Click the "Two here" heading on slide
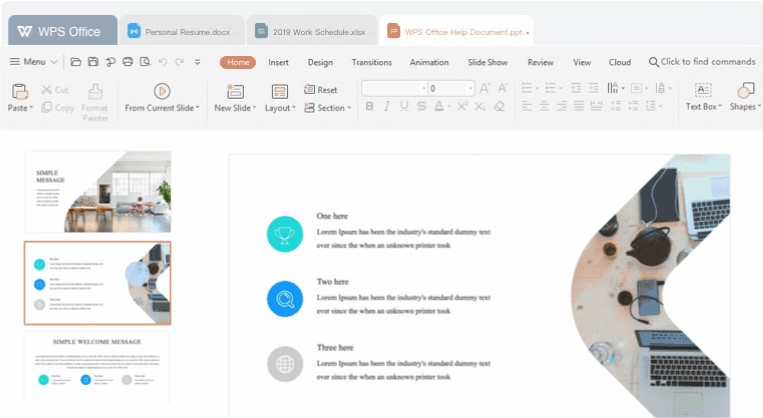Screen dimensions: 763x418 [x=333, y=282]
